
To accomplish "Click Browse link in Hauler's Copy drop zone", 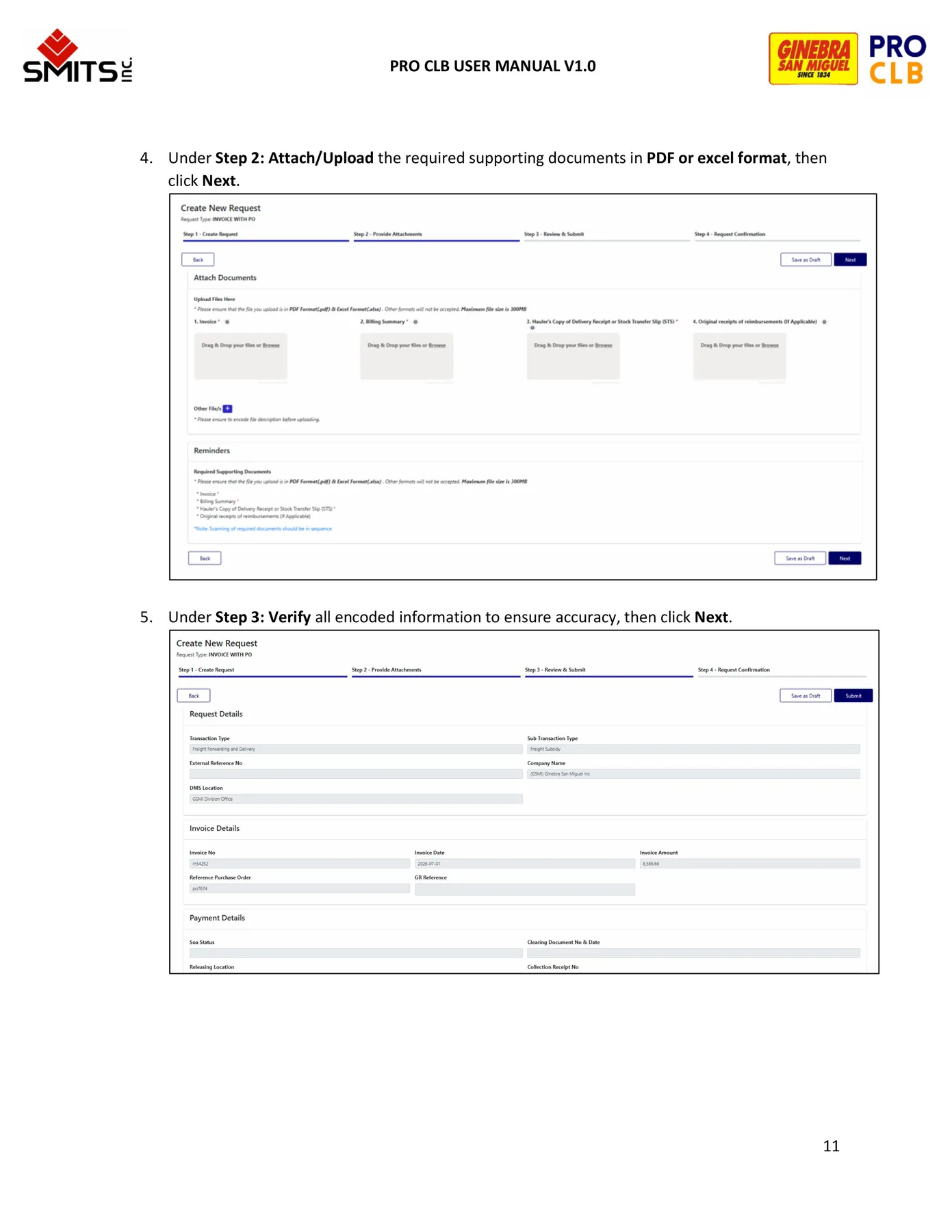I will click(x=604, y=346).
